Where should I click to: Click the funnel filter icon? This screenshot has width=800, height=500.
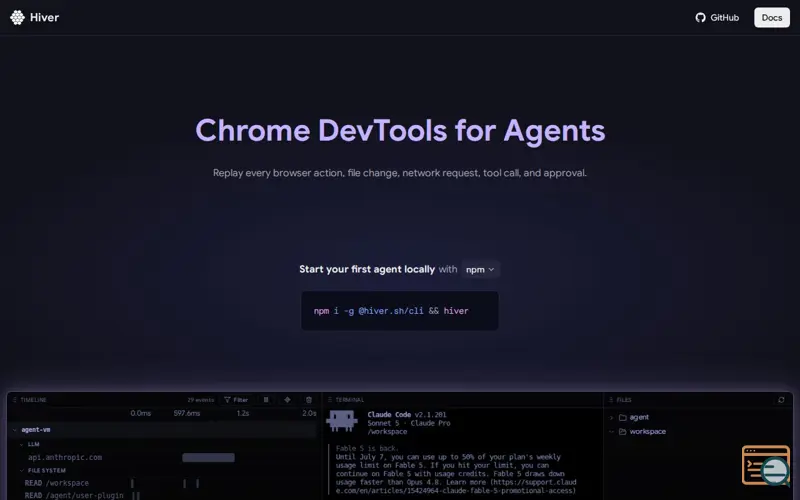(228, 400)
